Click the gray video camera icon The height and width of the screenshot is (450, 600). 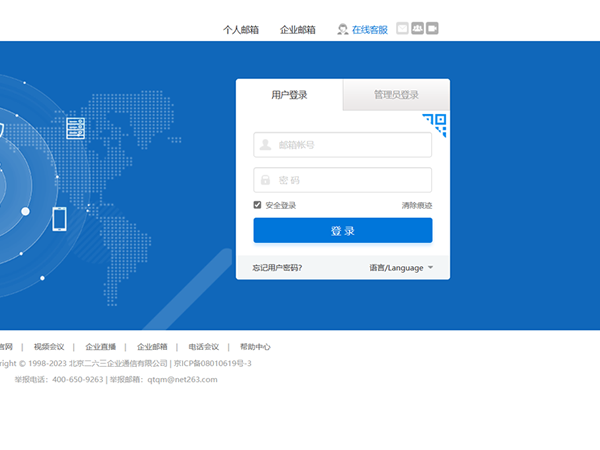point(433,29)
